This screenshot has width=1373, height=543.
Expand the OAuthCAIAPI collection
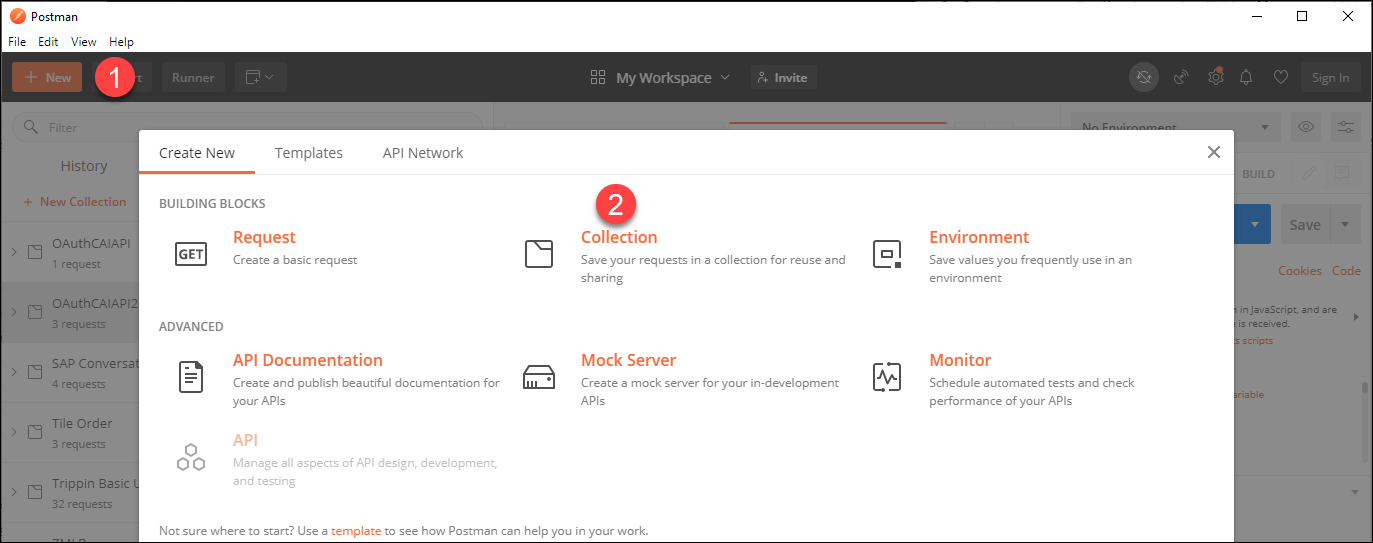[x=14, y=252]
